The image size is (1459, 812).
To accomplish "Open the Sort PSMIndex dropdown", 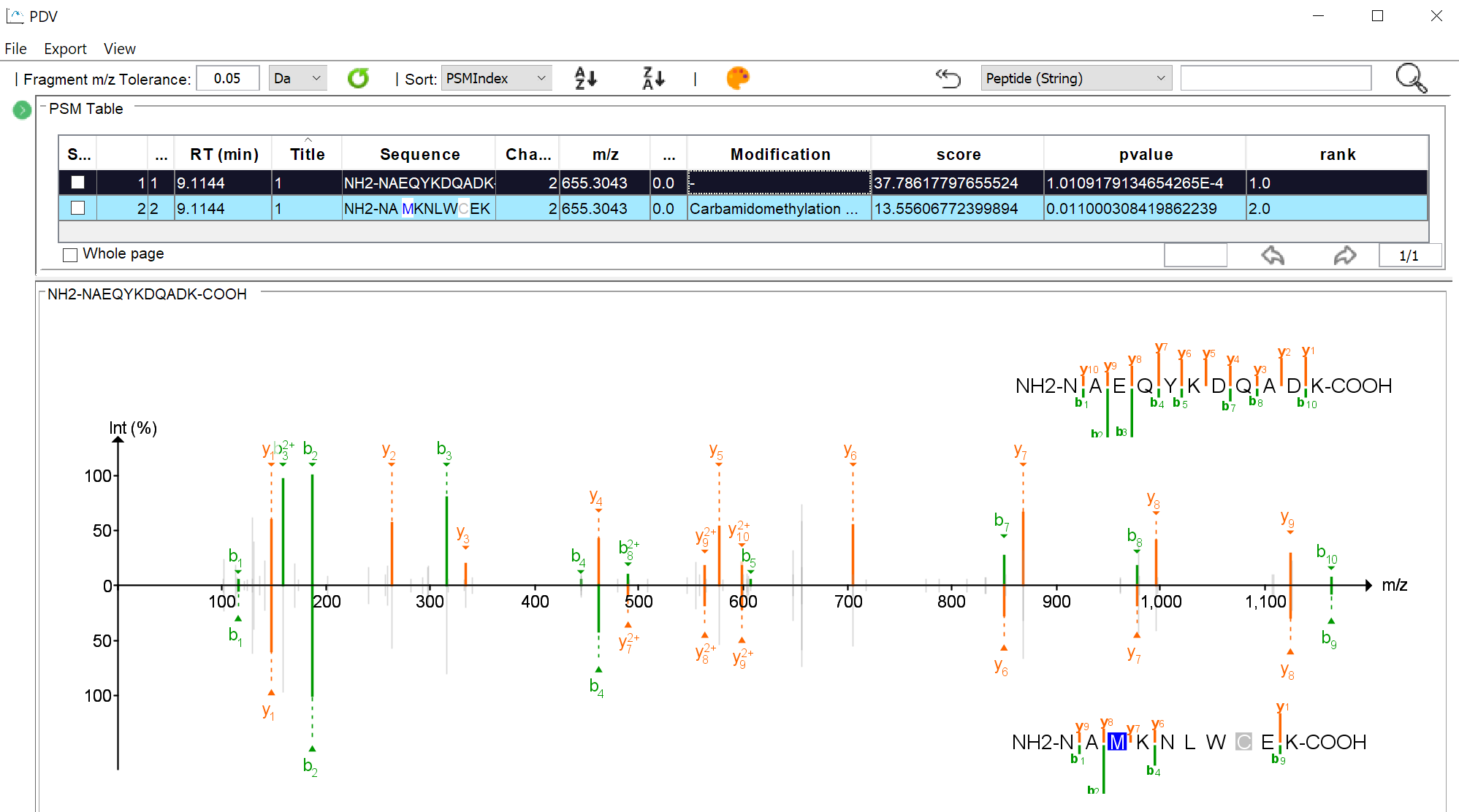I will click(x=496, y=77).
